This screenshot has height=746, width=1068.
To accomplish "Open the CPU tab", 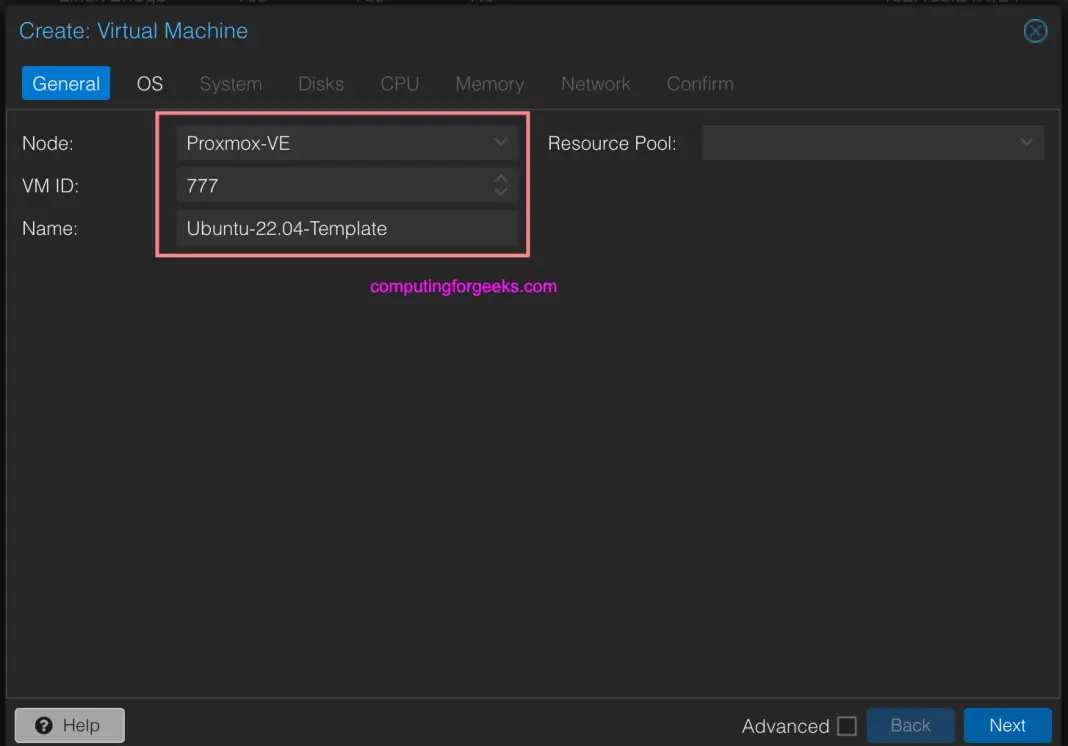I will click(x=399, y=84).
